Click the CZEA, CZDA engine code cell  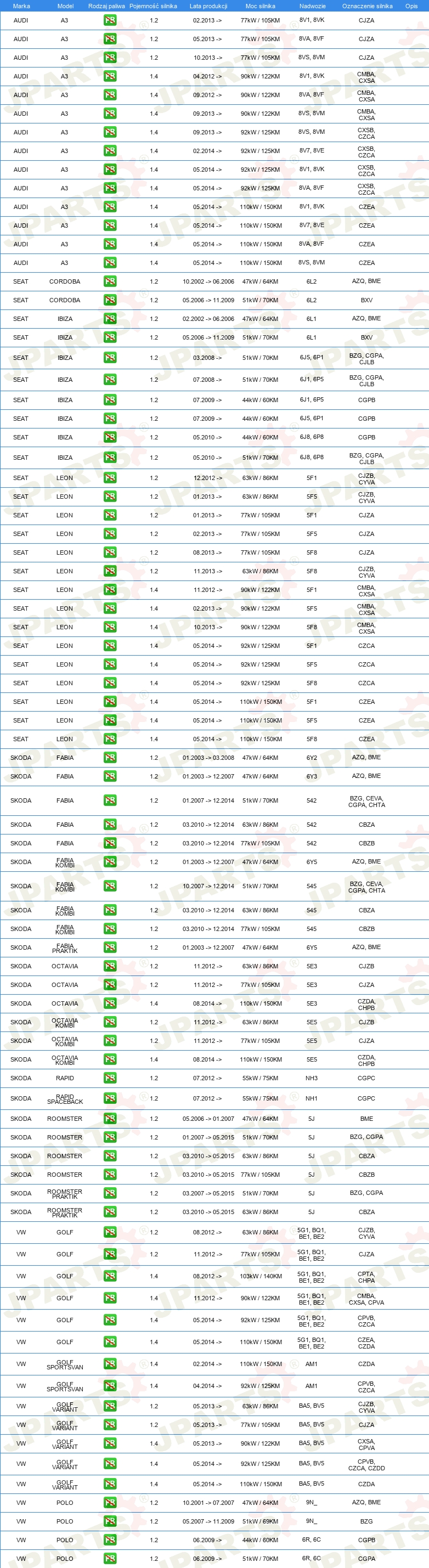coord(366,1343)
